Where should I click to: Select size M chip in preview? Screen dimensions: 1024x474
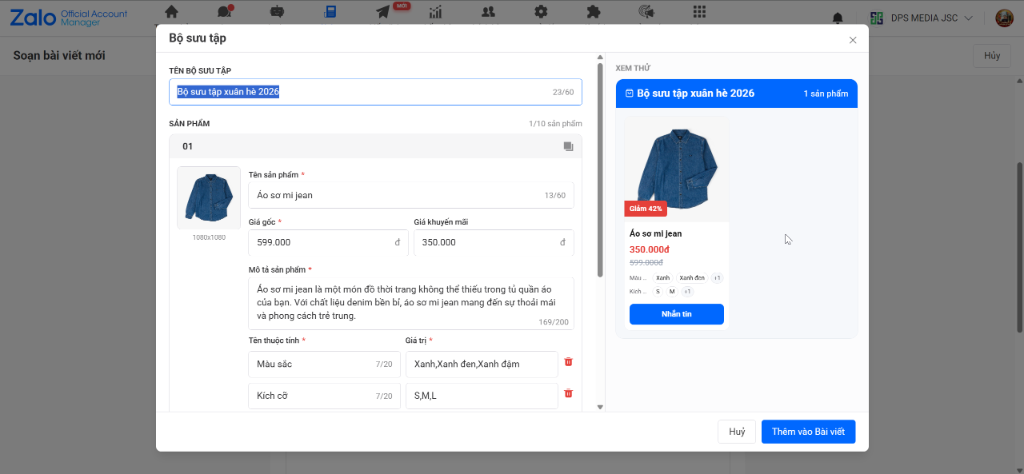(672, 291)
